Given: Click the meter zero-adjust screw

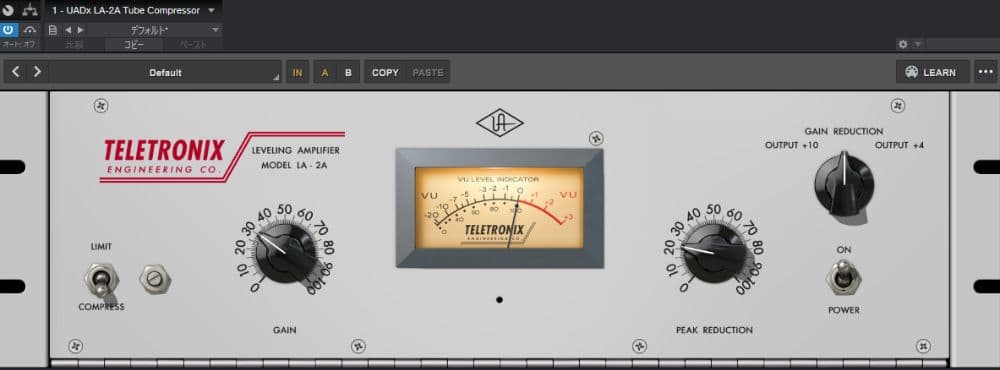Looking at the screenshot, I should 155,279.
